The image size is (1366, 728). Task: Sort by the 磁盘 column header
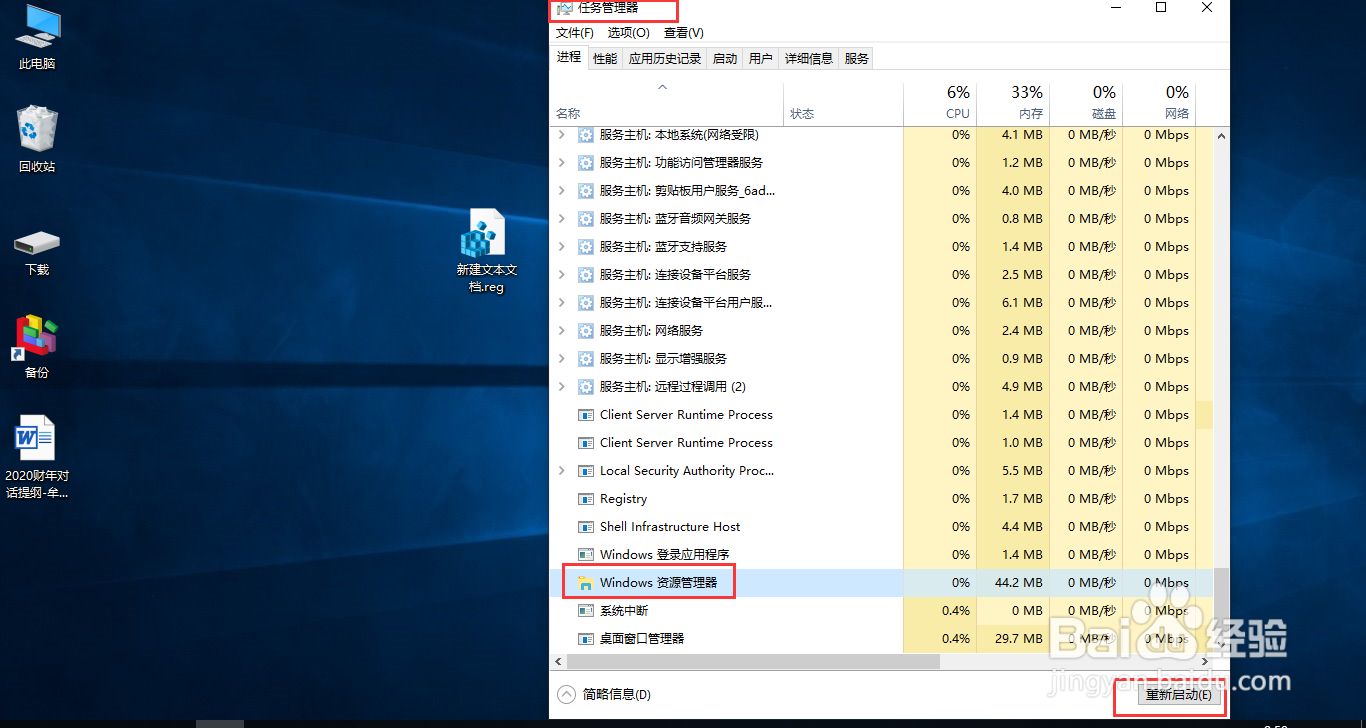(x=1086, y=104)
